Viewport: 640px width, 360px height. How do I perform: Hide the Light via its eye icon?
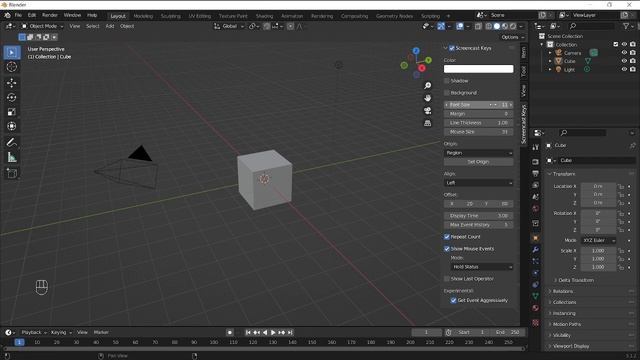point(624,69)
